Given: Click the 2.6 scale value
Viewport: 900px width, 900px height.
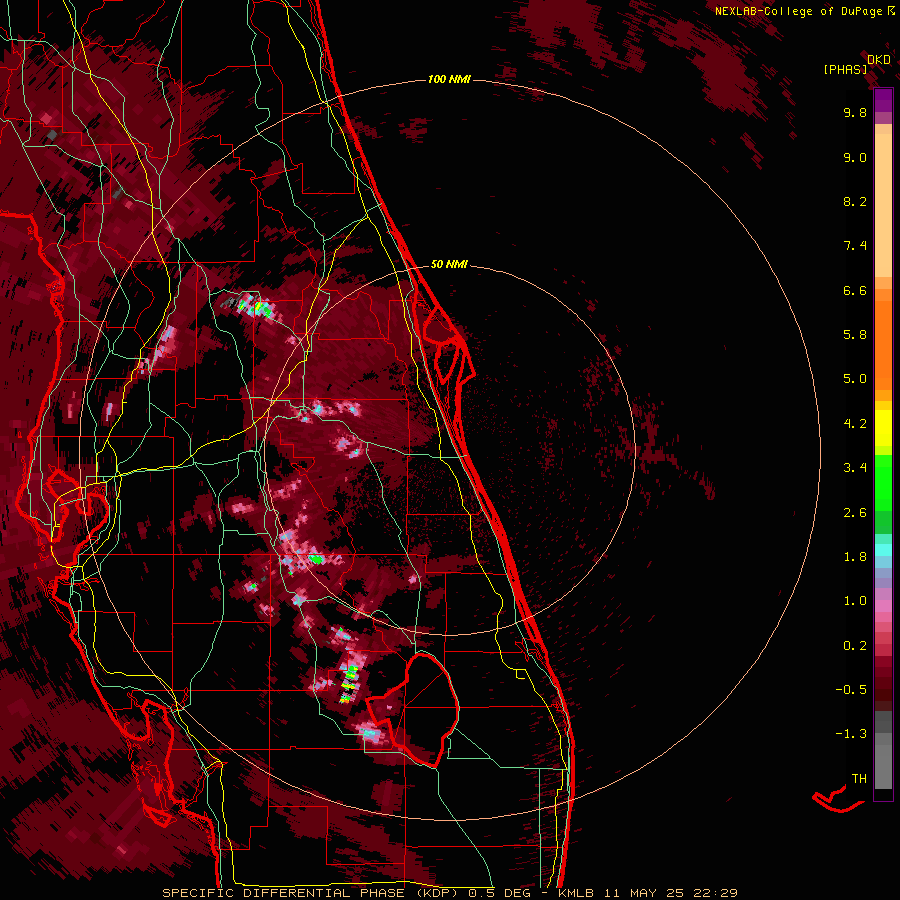Looking at the screenshot, I should [855, 513].
